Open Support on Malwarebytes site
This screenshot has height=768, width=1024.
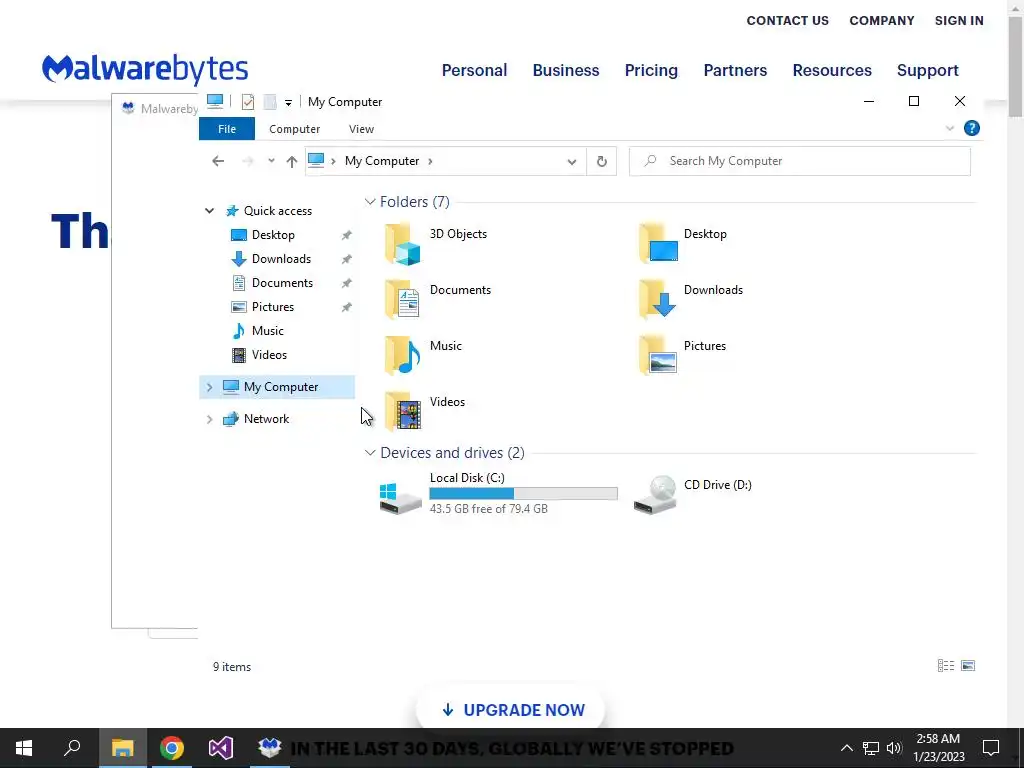927,70
